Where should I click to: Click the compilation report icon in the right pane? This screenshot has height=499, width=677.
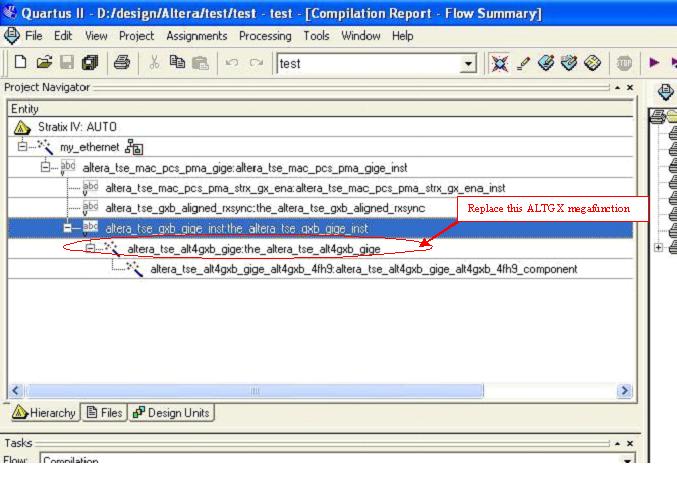665,92
